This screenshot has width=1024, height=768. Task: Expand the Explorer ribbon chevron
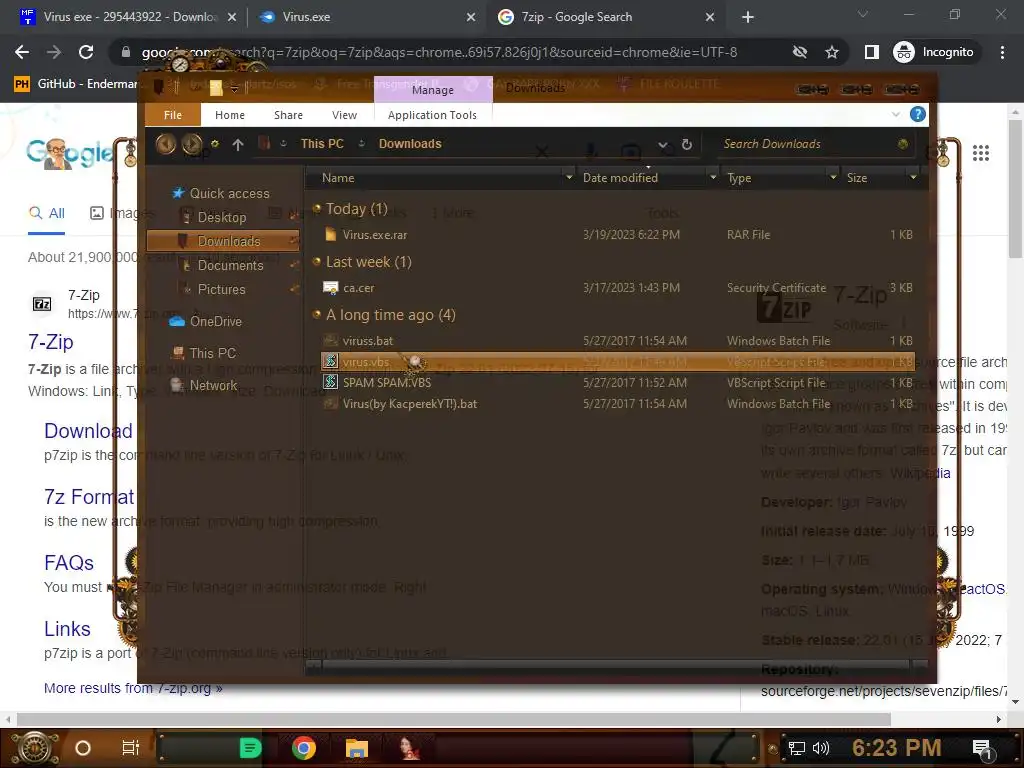click(896, 114)
